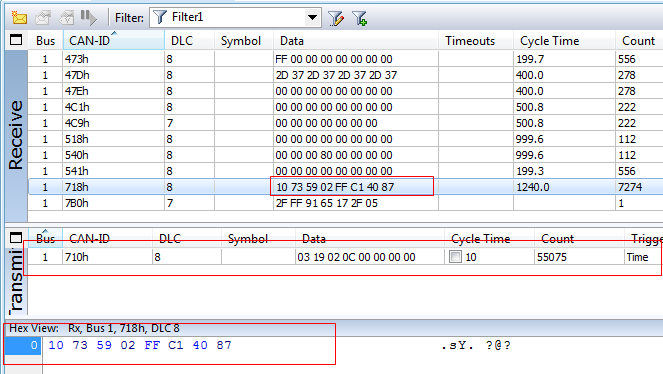Click the Filter1 combo box field

pos(235,18)
